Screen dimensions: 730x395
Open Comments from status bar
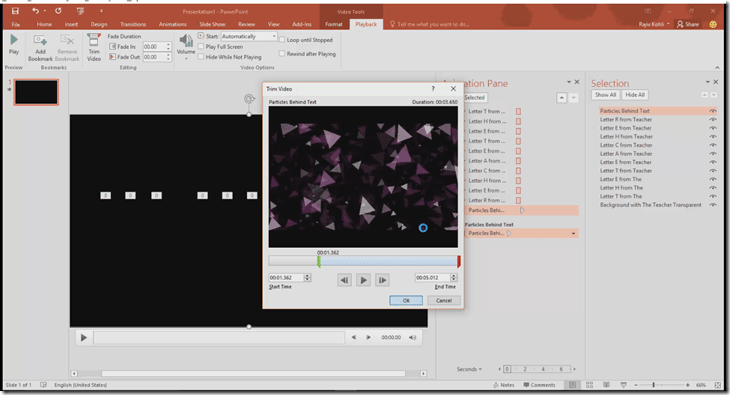(539, 385)
